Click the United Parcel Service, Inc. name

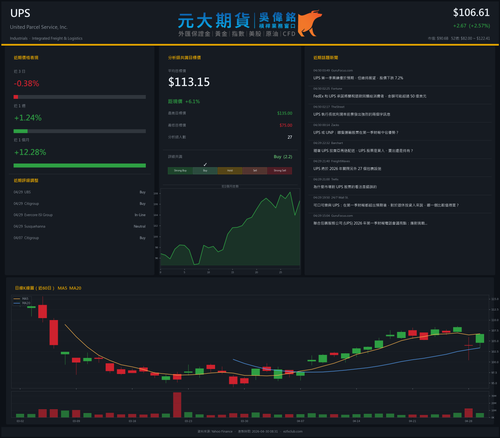pos(39,27)
